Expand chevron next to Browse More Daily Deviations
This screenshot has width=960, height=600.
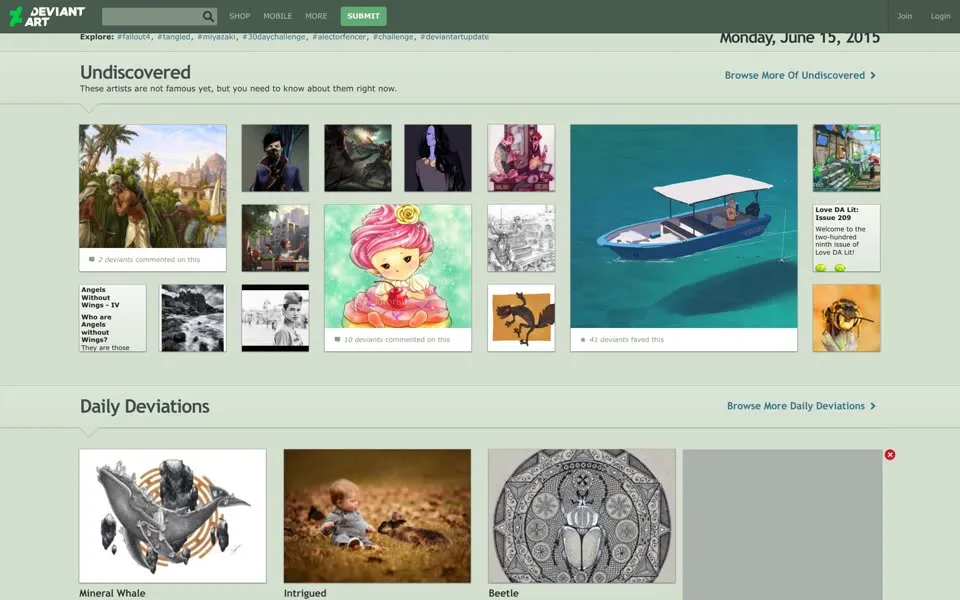[873, 406]
